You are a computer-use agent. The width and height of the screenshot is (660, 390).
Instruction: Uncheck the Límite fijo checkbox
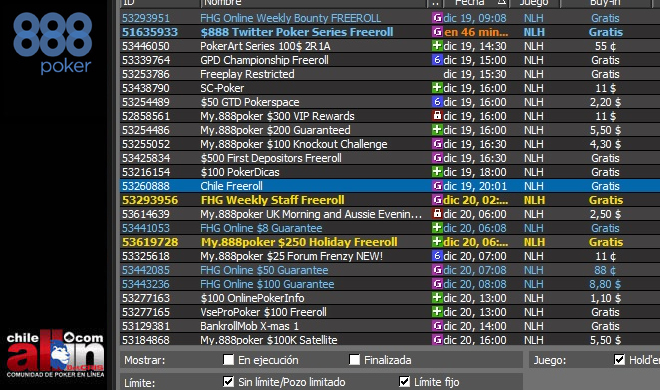click(x=404, y=382)
